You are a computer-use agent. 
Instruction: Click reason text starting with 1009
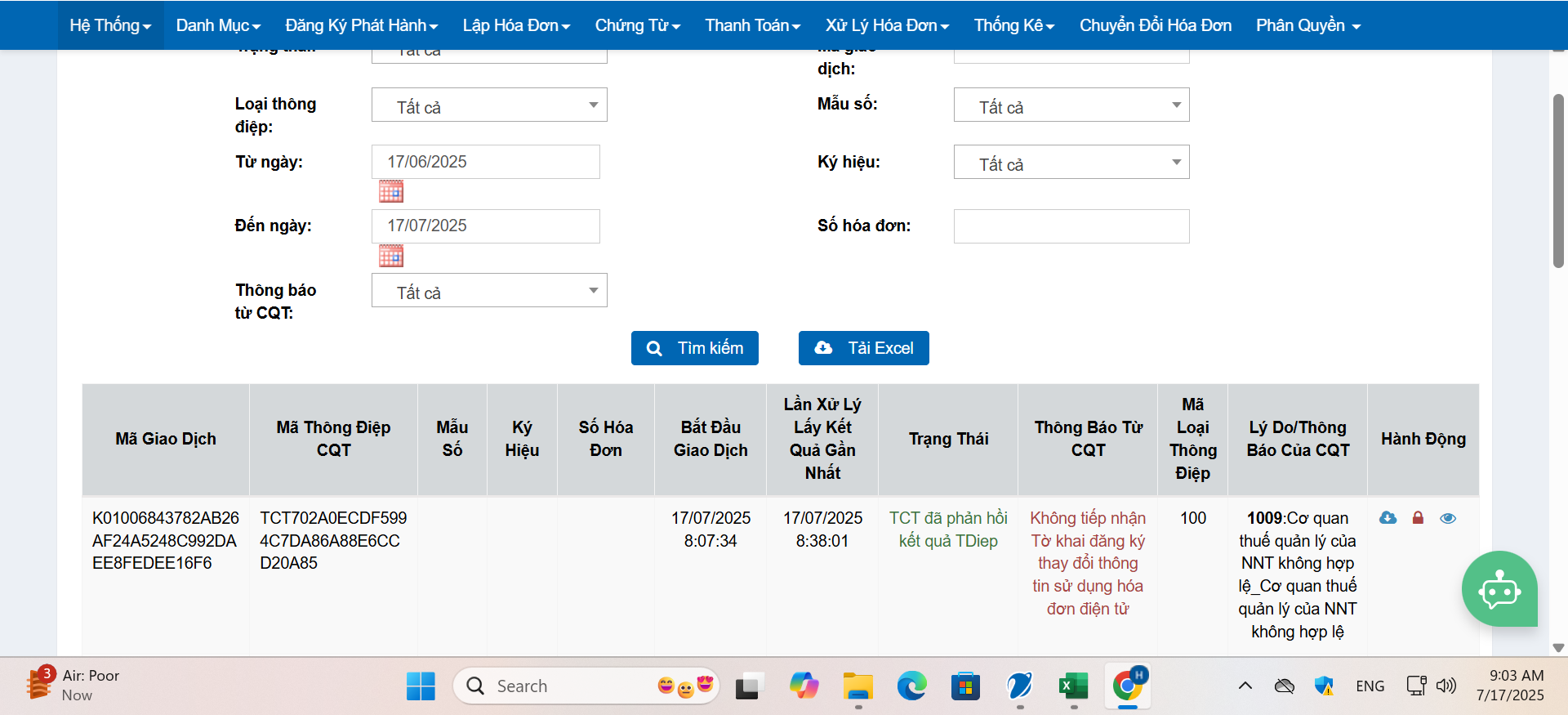tap(1298, 574)
